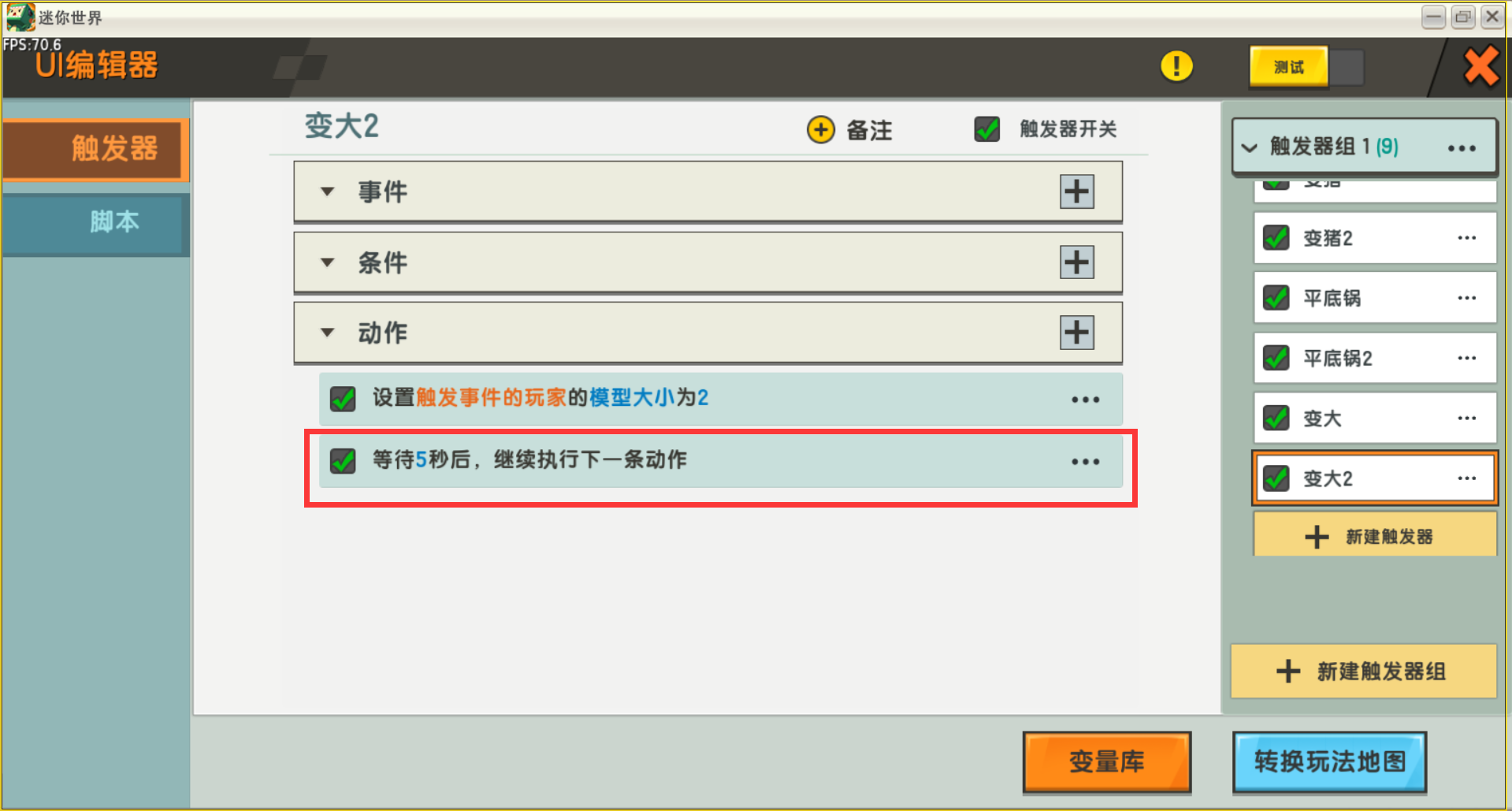The height and width of the screenshot is (811, 1512).
Task: Collapse the 触发器组 1 list
Action: click(x=1249, y=147)
